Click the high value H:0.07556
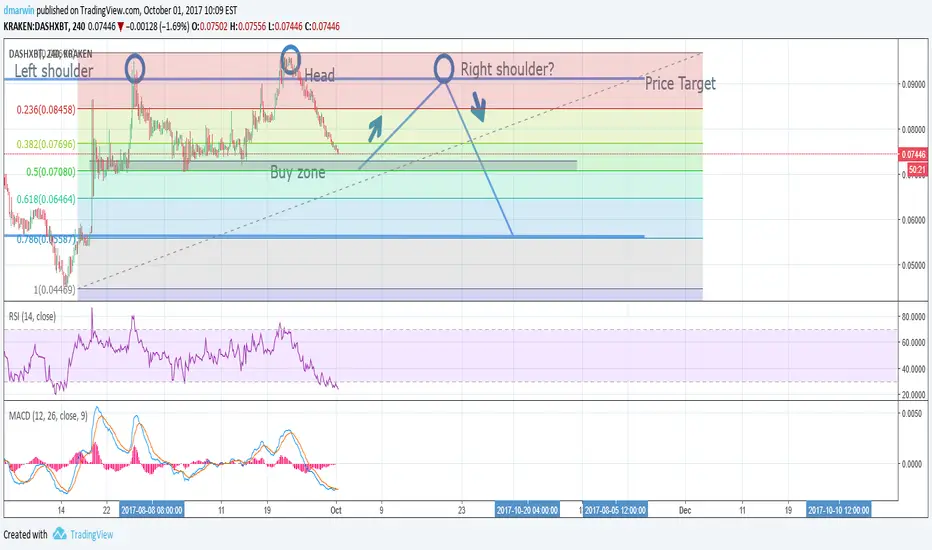 click(248, 26)
